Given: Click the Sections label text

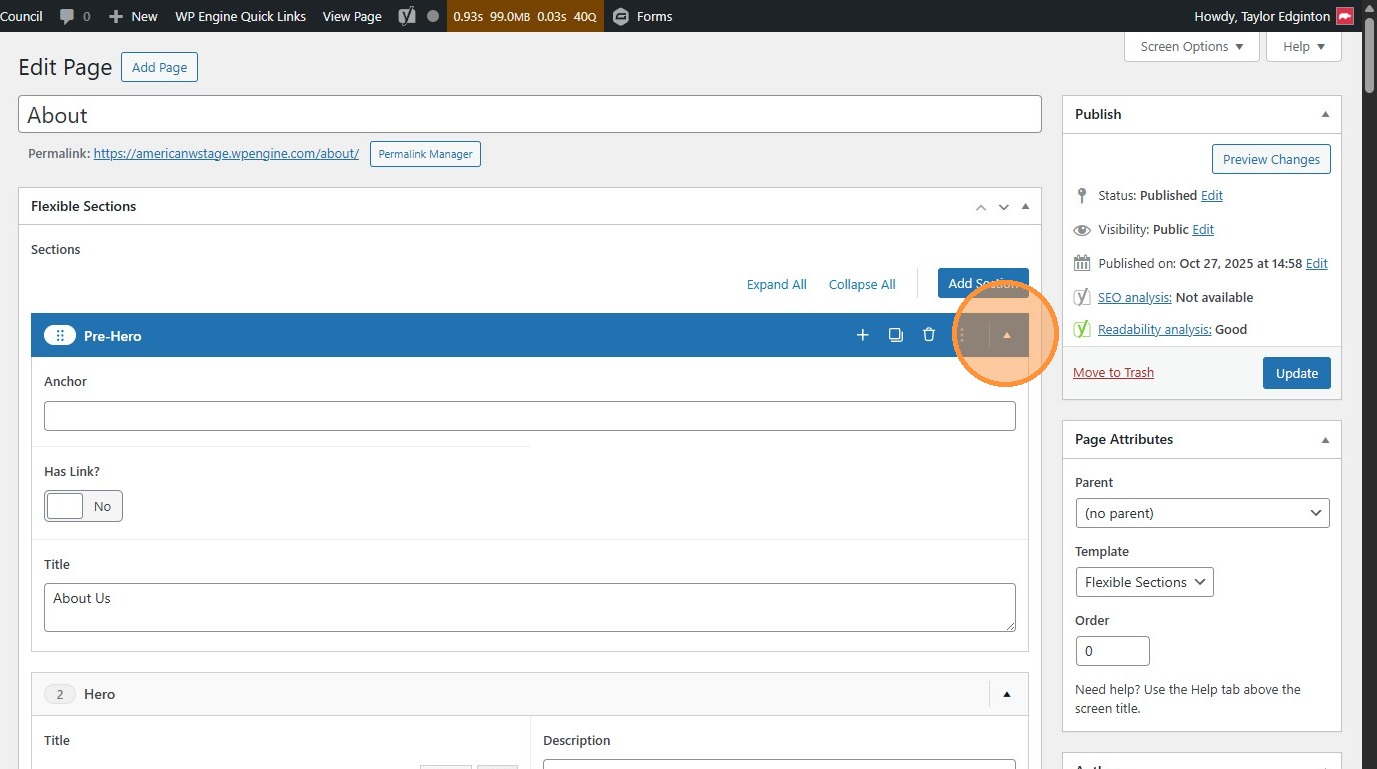Looking at the screenshot, I should [56, 249].
